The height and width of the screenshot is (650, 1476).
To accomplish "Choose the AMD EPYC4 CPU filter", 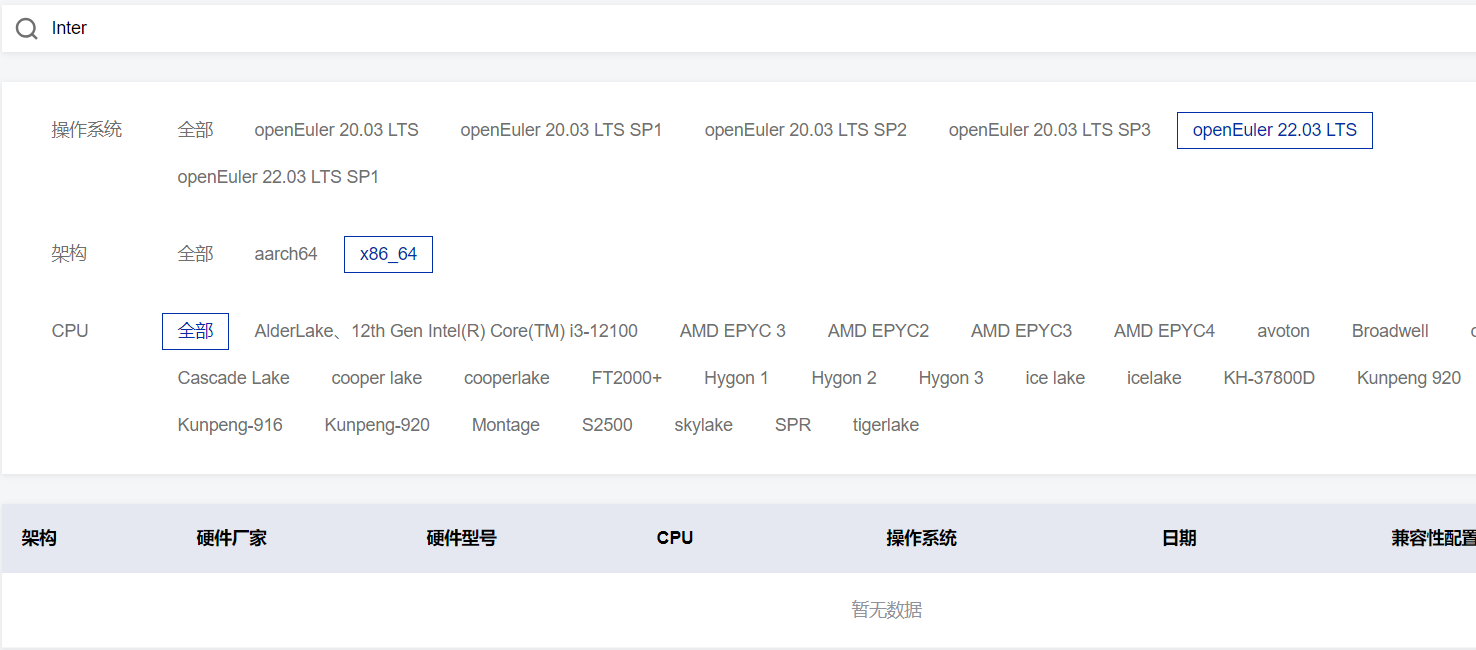I will (x=1164, y=331).
